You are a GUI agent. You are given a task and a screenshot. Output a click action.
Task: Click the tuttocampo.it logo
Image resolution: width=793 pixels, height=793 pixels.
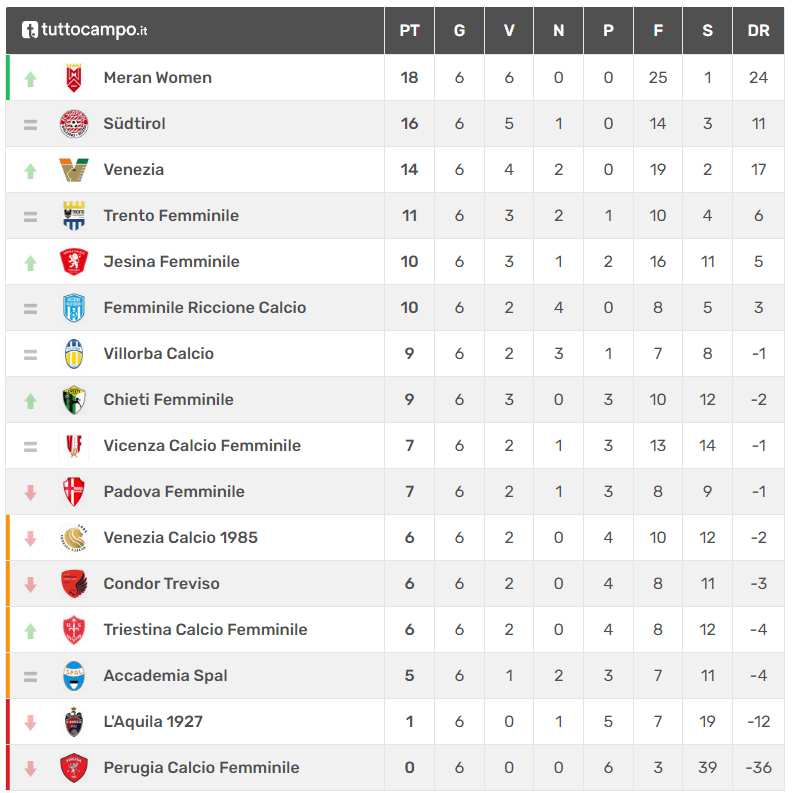tap(85, 30)
